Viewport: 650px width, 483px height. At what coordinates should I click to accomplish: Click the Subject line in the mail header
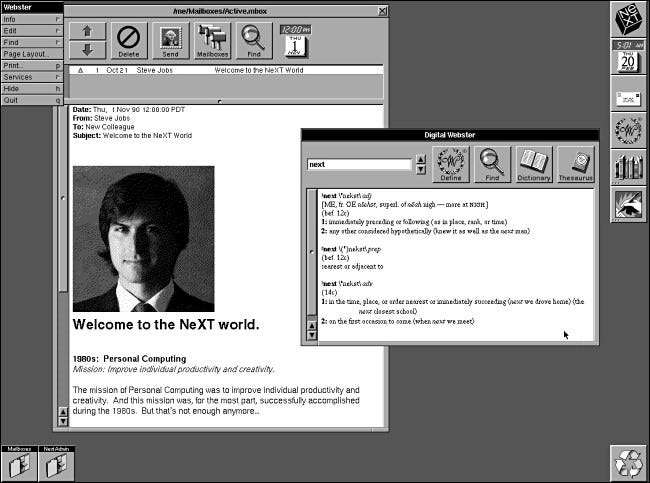pyautogui.click(x=132, y=136)
